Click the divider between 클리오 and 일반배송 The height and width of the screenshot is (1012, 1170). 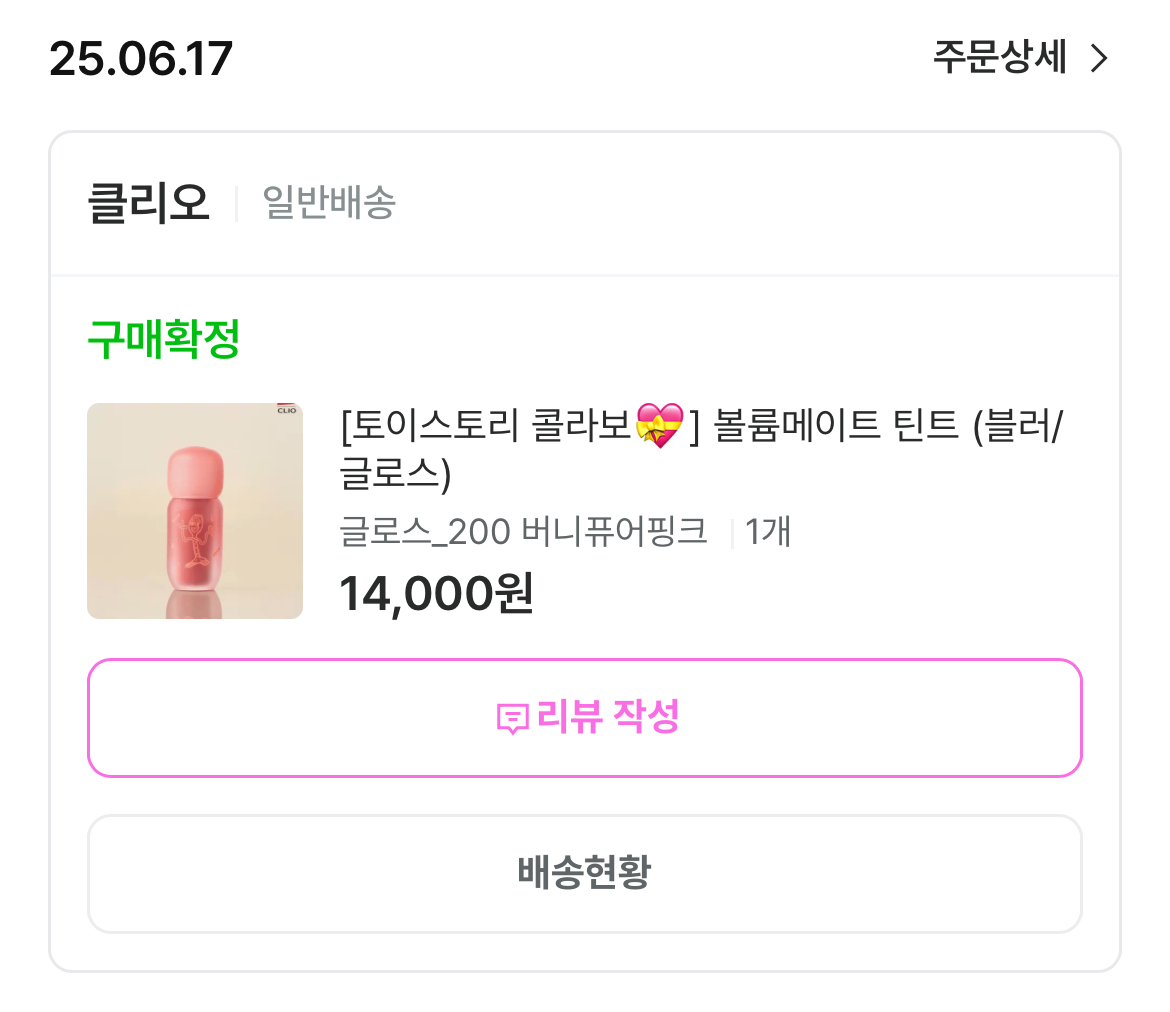[x=236, y=203]
